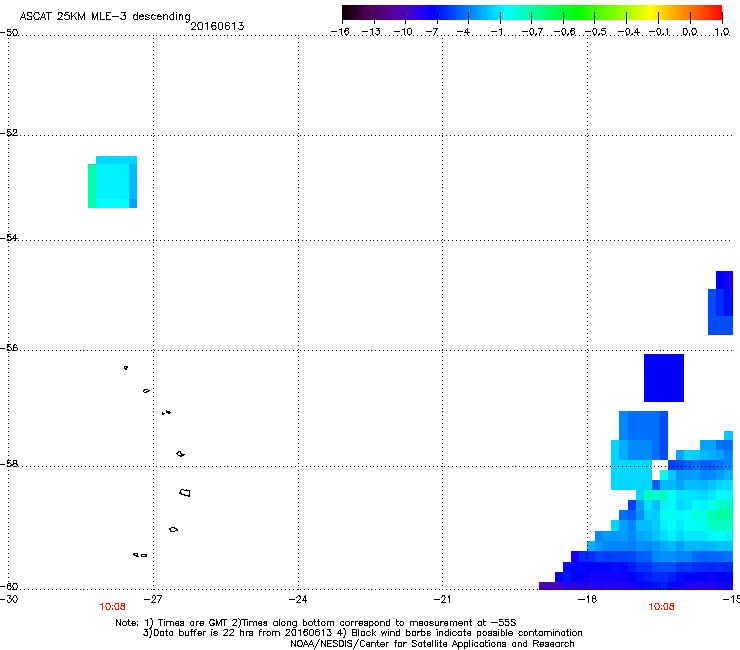Click the largest island outline south of -58

185,492
